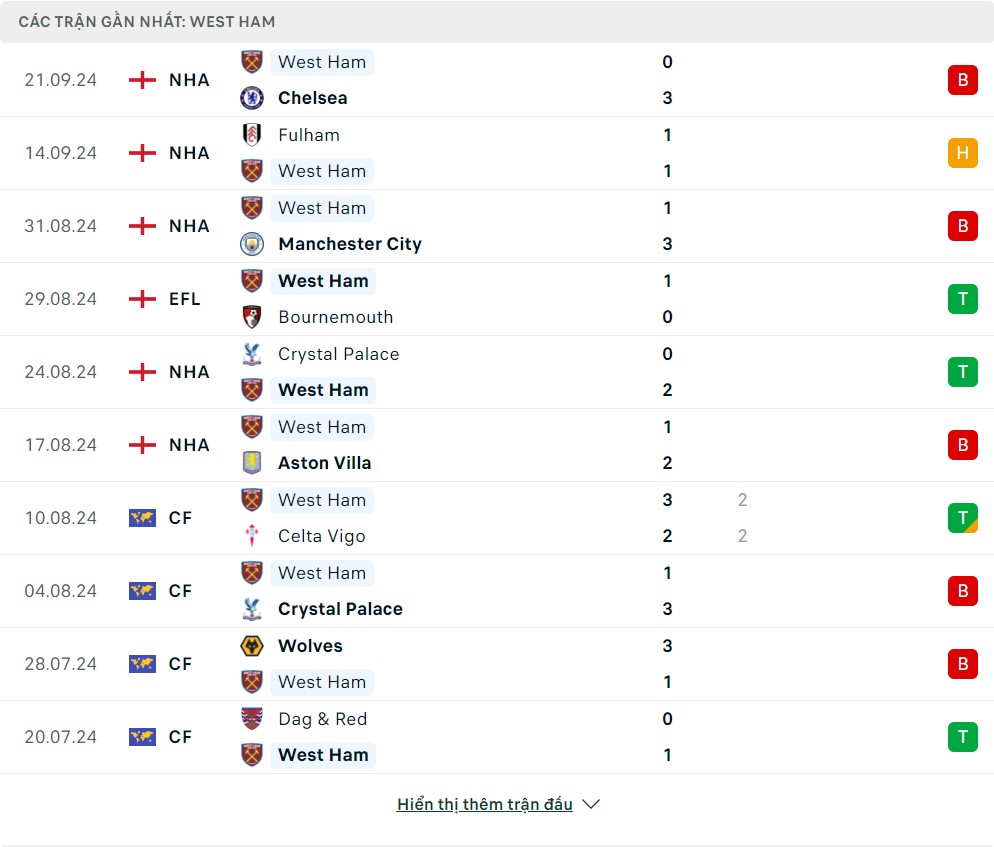Viewport: 994px width, 847px height.
Task: Click the Celta Vigo crest icon
Action: (252, 536)
